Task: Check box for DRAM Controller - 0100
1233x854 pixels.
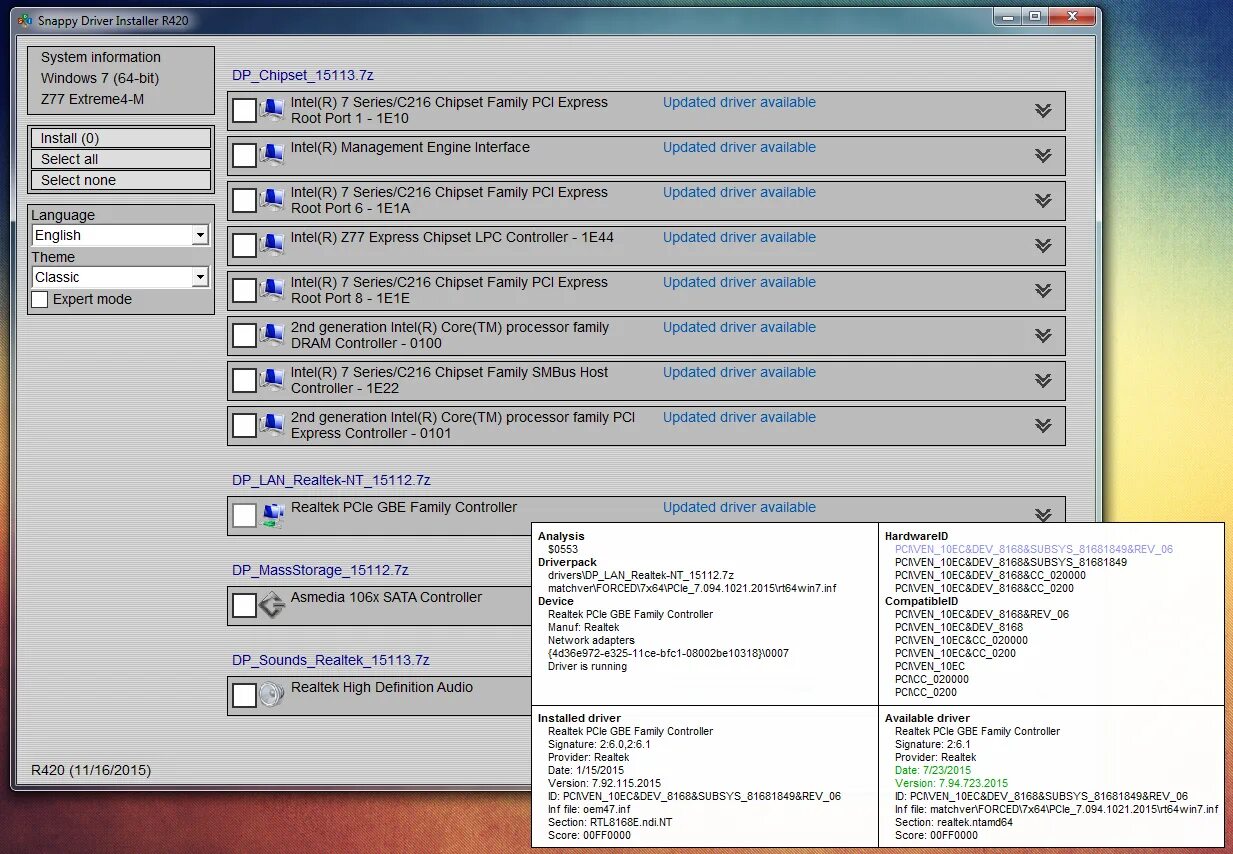Action: (244, 335)
